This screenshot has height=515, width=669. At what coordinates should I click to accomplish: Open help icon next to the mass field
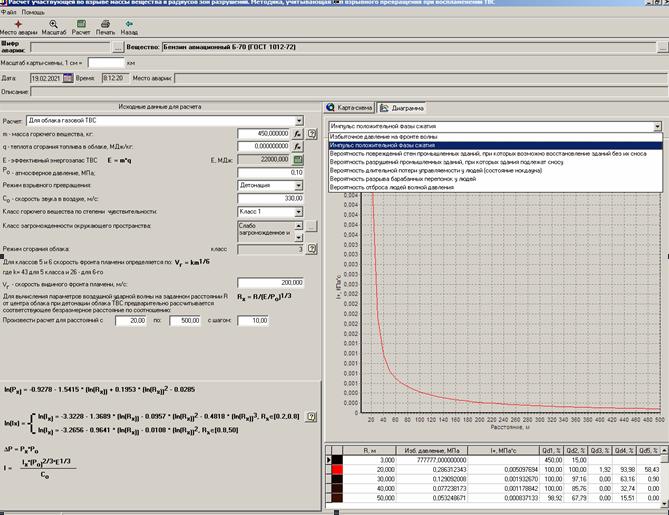[310, 132]
